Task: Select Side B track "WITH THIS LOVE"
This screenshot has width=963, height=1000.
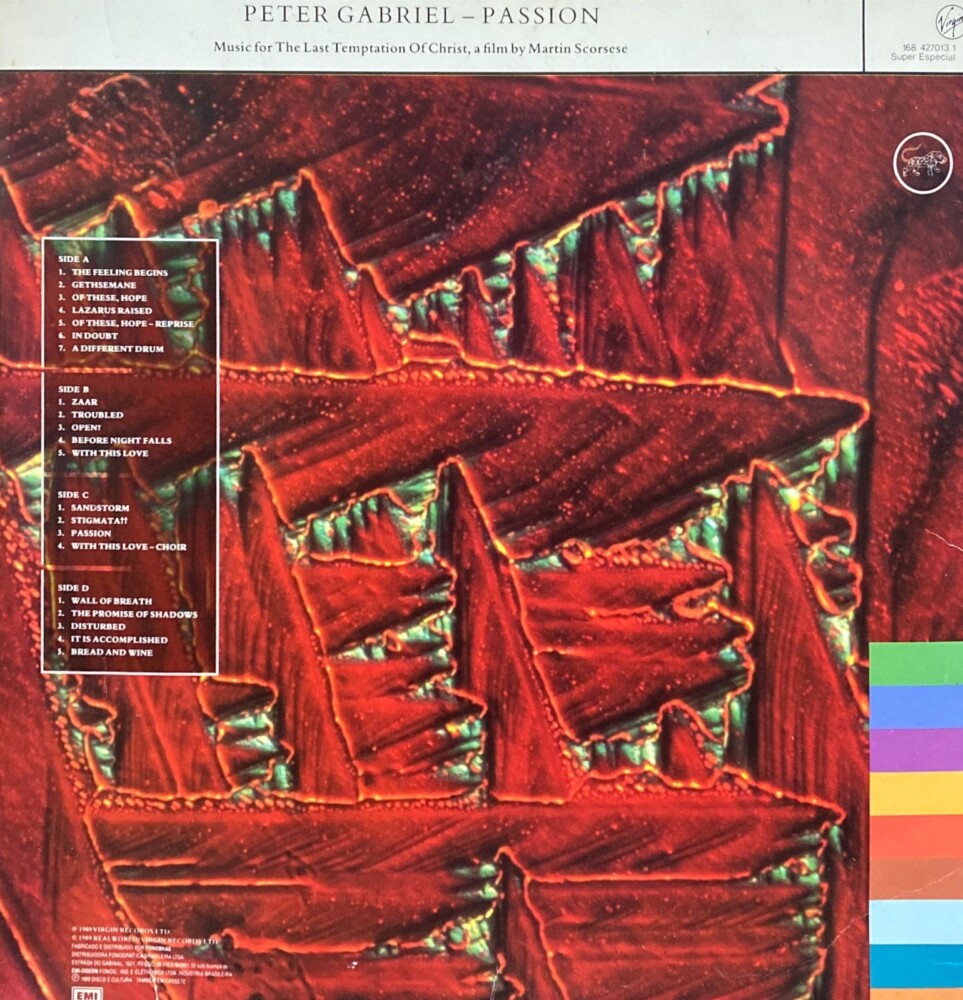Action: tap(110, 453)
